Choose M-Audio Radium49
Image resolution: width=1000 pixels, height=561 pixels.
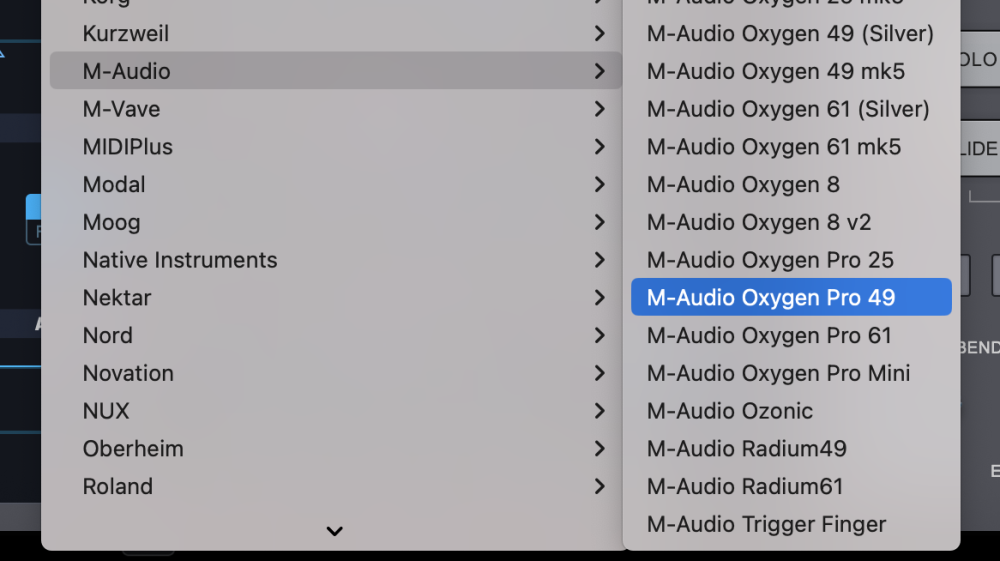pos(746,449)
